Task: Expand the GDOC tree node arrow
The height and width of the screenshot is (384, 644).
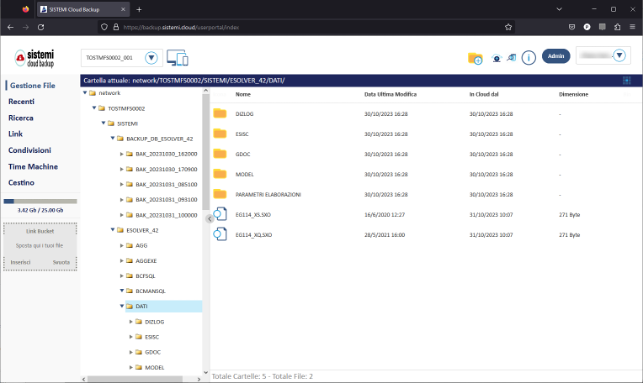Action: click(x=131, y=352)
